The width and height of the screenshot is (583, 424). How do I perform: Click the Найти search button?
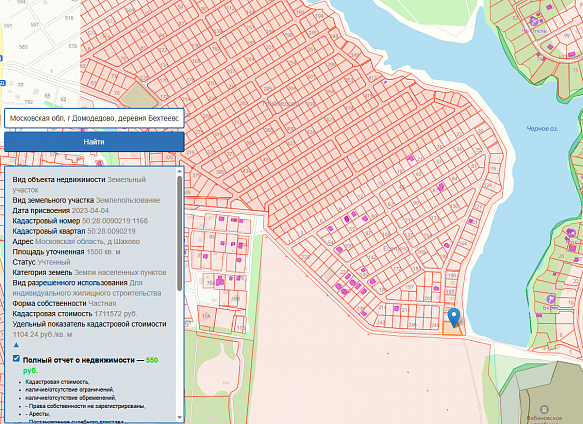[94, 142]
